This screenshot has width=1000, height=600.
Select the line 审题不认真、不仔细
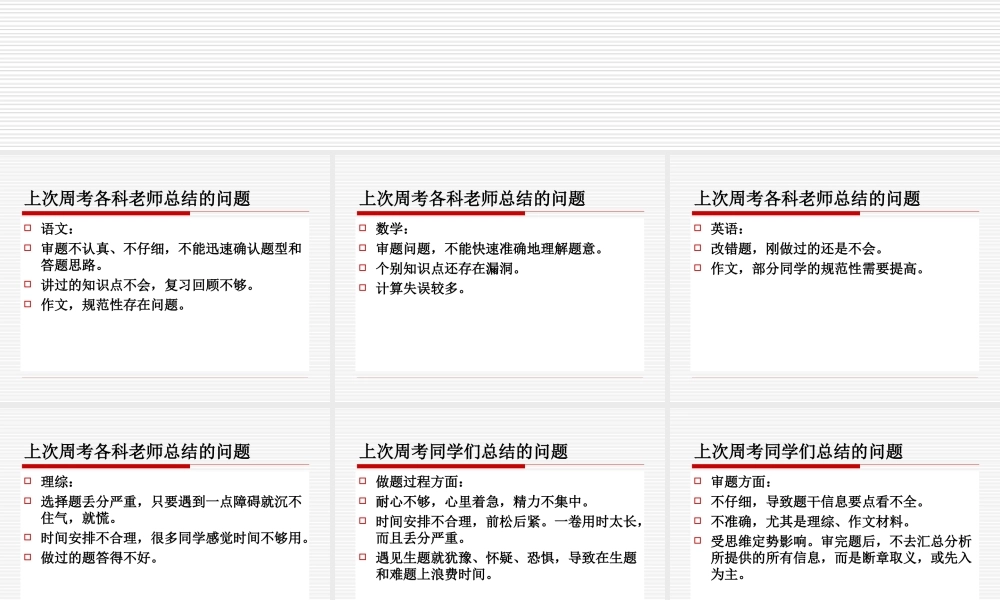tap(171, 257)
